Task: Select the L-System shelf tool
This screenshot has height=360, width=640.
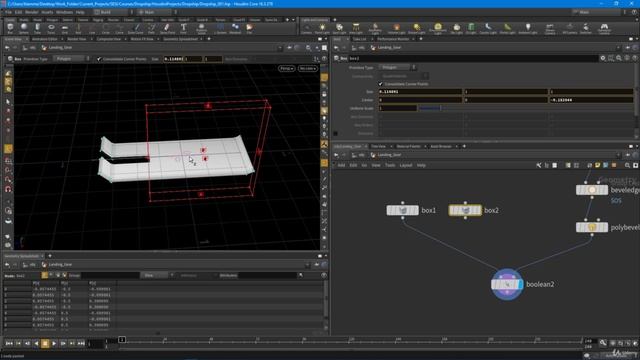Action: click(x=220, y=29)
